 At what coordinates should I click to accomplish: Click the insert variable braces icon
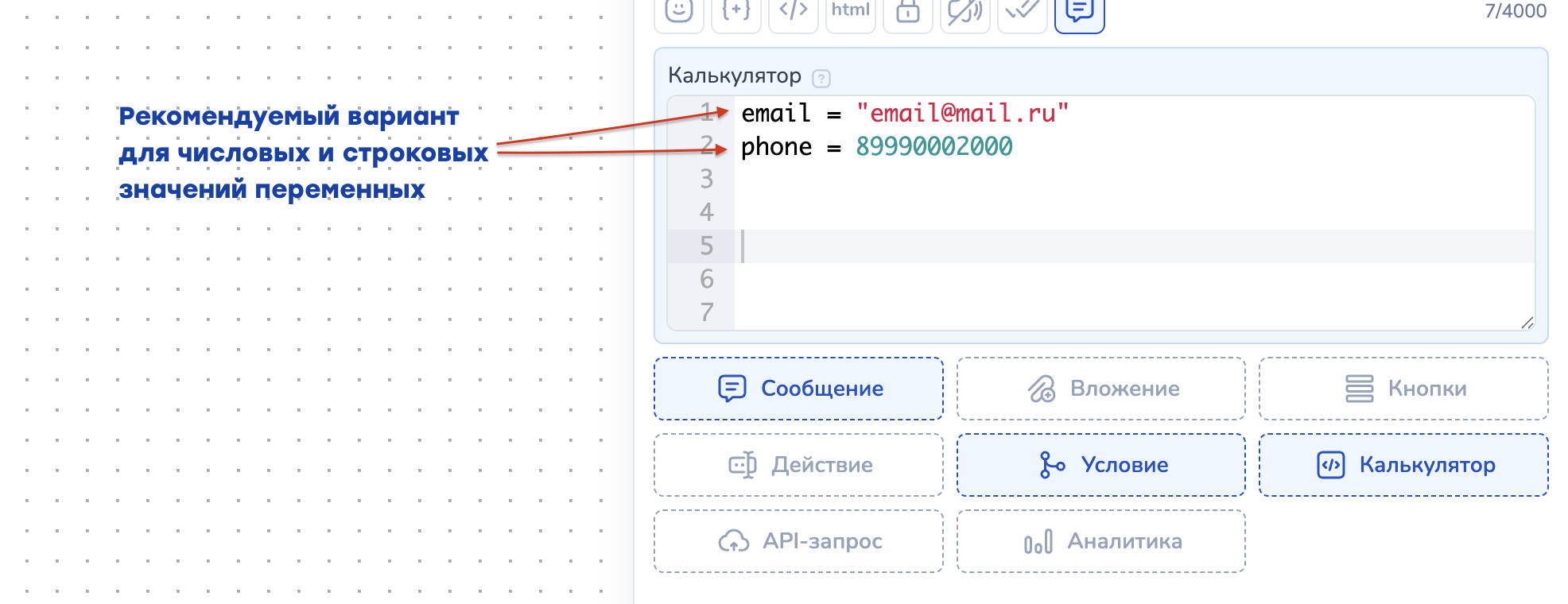coord(736,11)
